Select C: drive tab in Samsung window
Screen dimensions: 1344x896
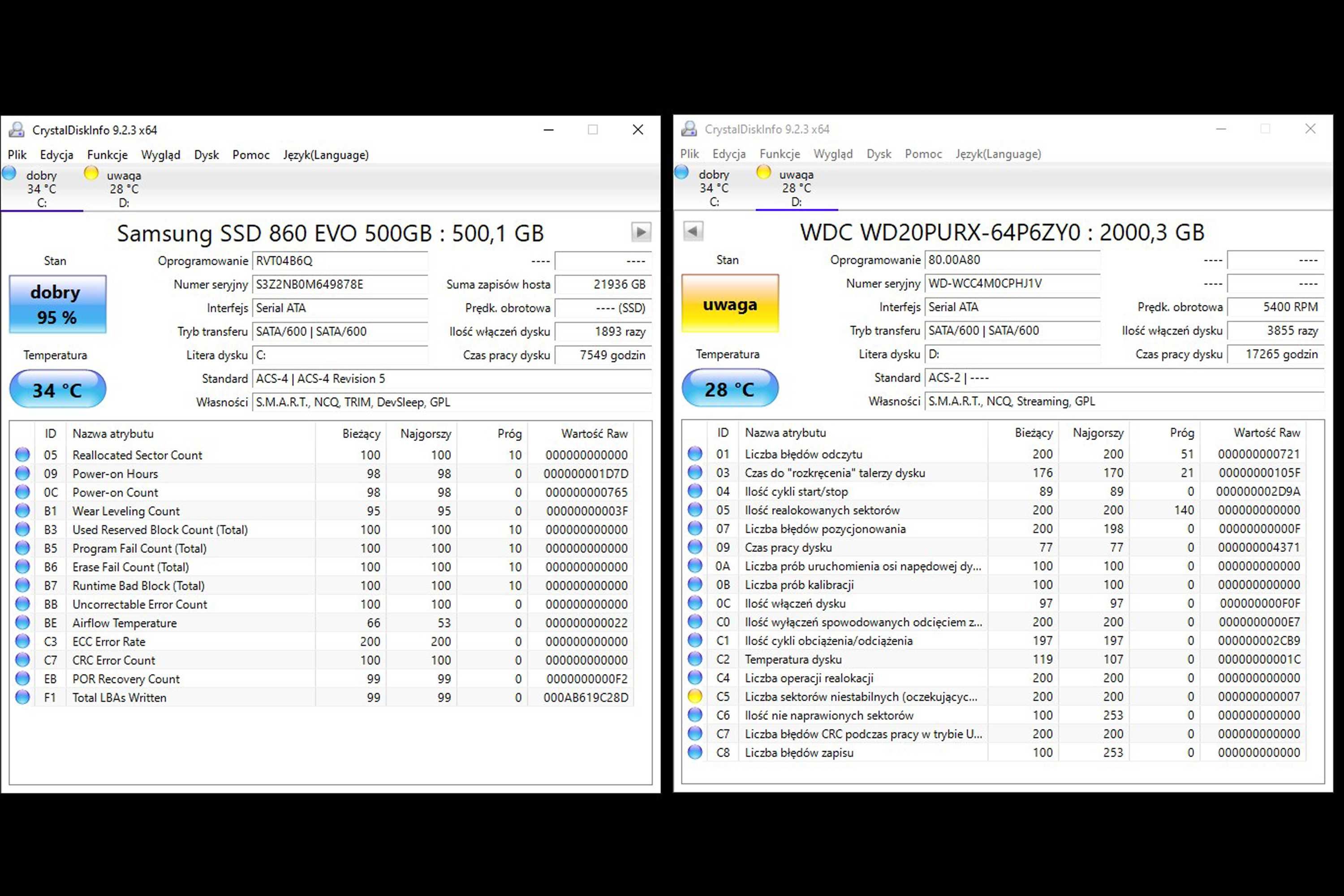point(42,189)
